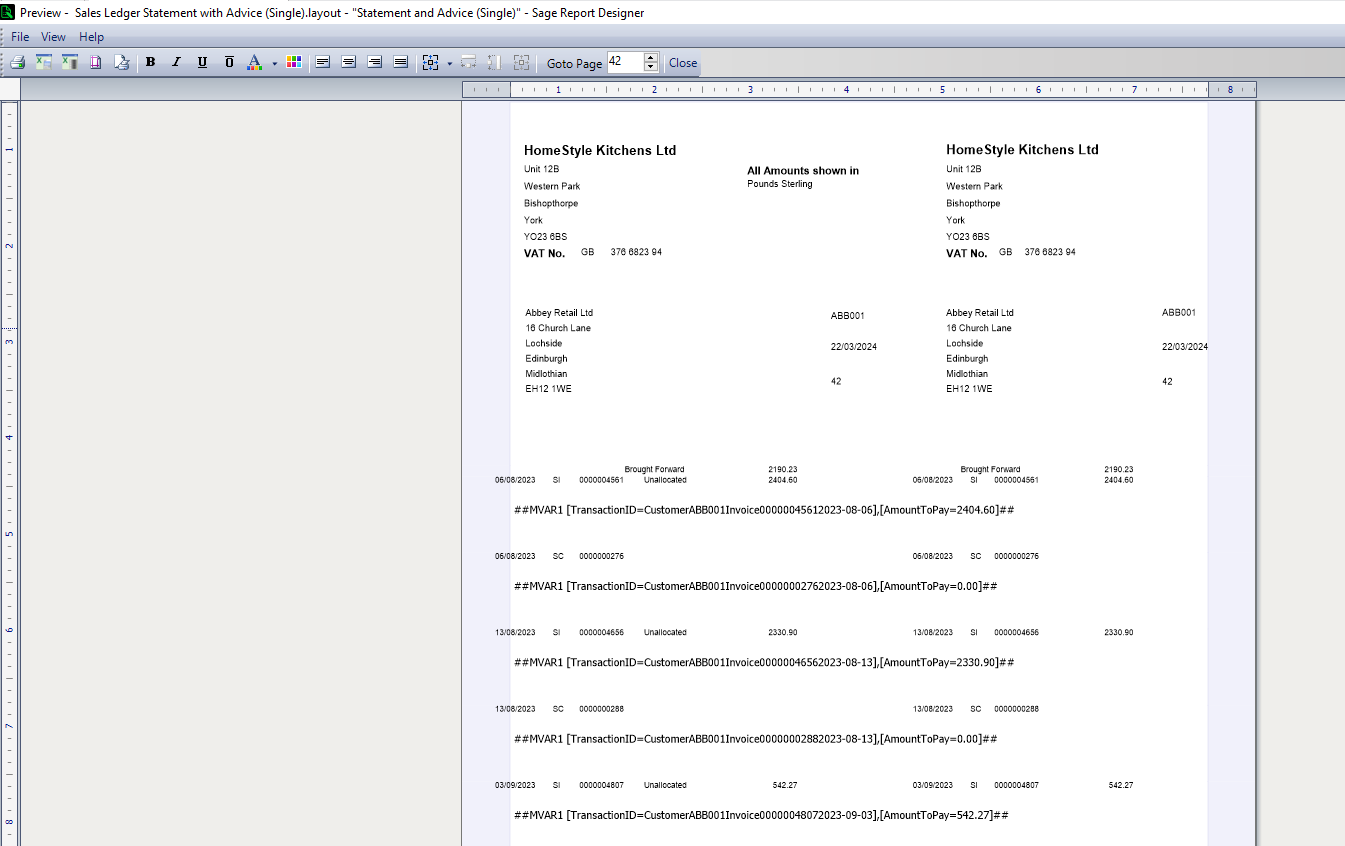Click MVAR1 line with AmountToPay=542.27
Image resolution: width=1345 pixels, height=846 pixels.
[x=761, y=815]
